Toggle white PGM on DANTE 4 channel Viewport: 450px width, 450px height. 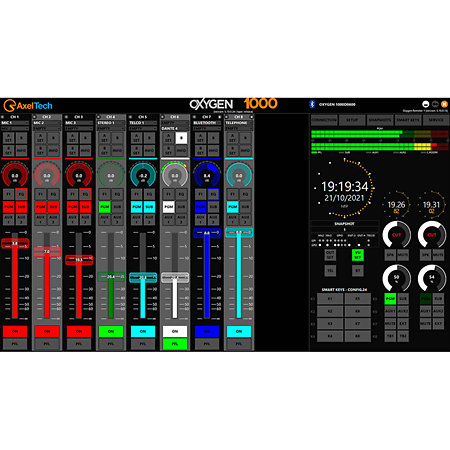tap(169, 207)
